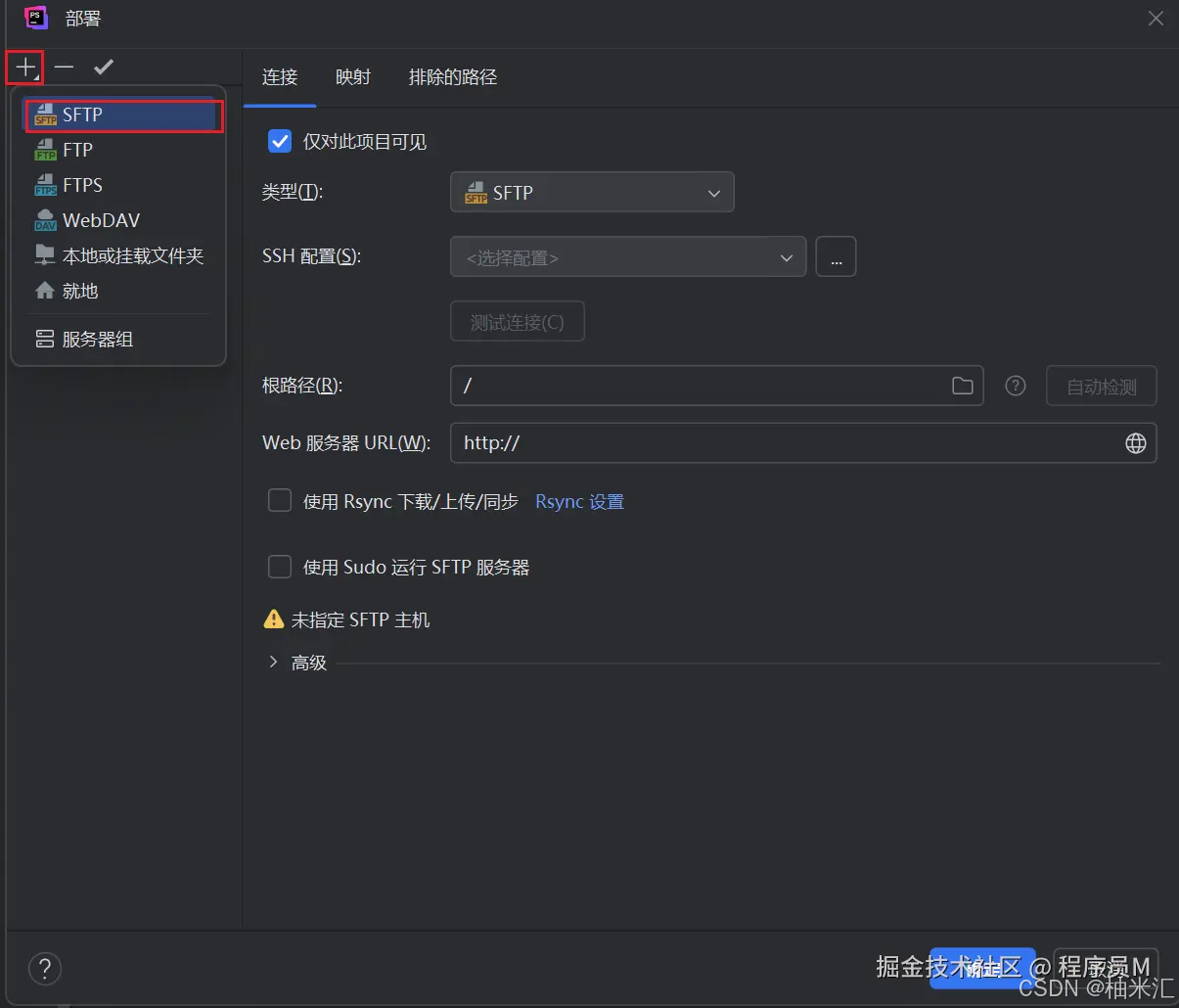Open the Rsync 设置 link
Image resolution: width=1179 pixels, height=1008 pixels.
pos(579,502)
